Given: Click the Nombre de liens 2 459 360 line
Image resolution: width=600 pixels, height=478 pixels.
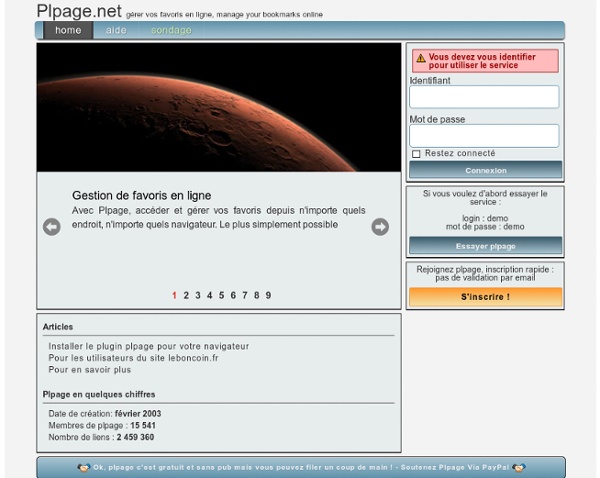Looking at the screenshot, I should pyautogui.click(x=101, y=437).
